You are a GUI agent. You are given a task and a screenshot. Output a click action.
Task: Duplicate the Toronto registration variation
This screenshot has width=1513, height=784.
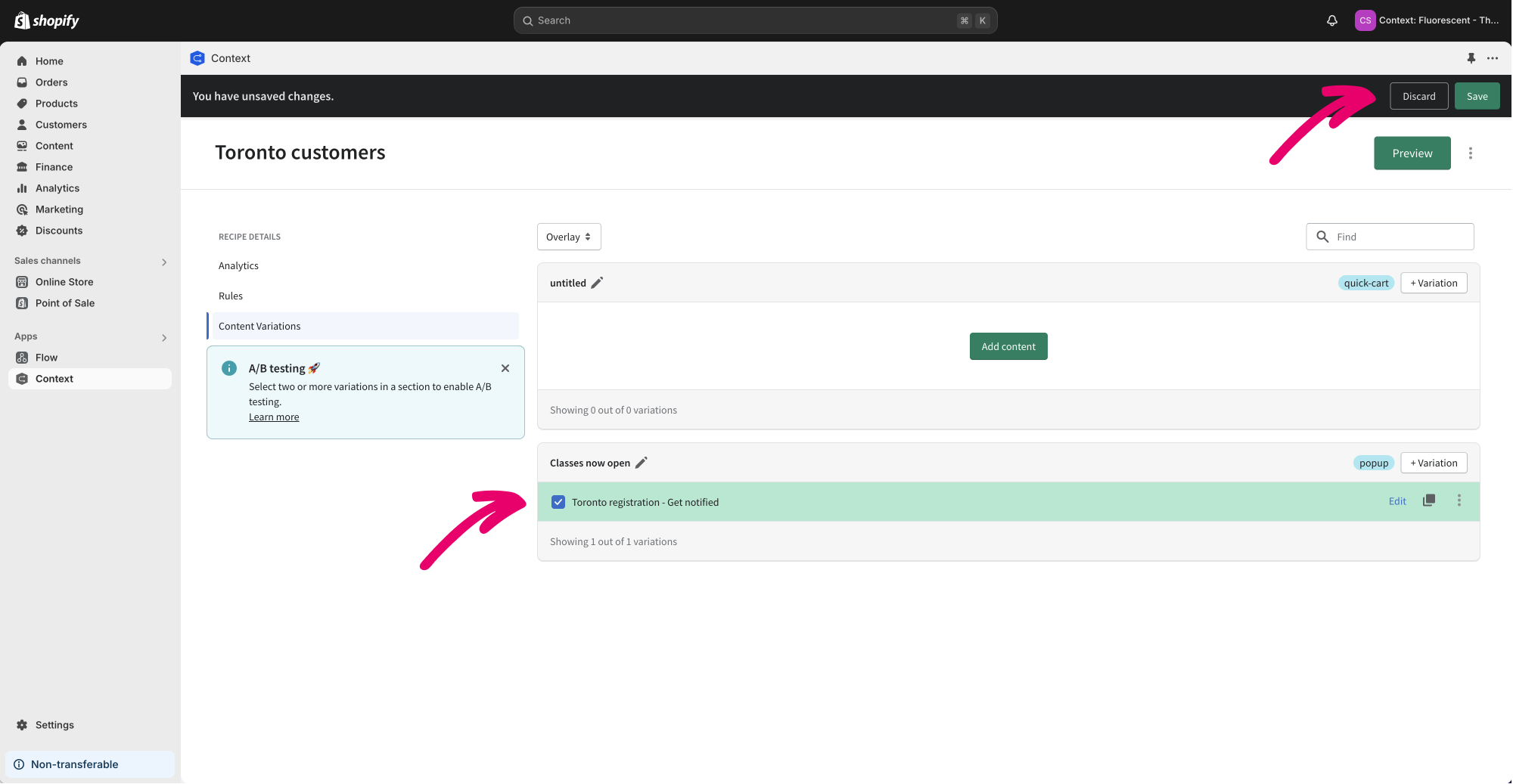coord(1428,500)
